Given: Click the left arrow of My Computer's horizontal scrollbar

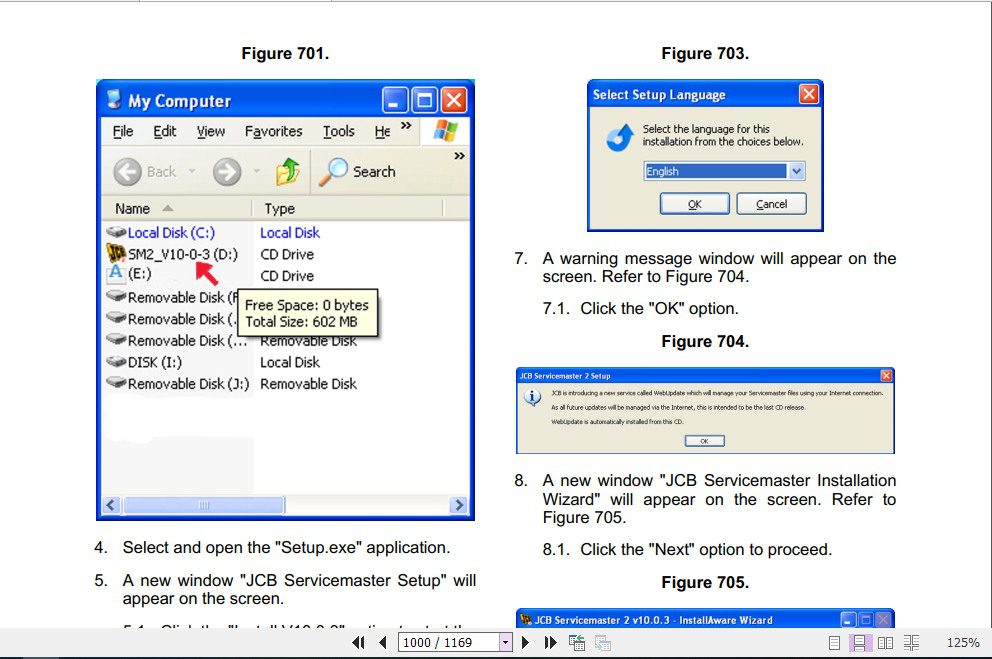Looking at the screenshot, I should (112, 505).
